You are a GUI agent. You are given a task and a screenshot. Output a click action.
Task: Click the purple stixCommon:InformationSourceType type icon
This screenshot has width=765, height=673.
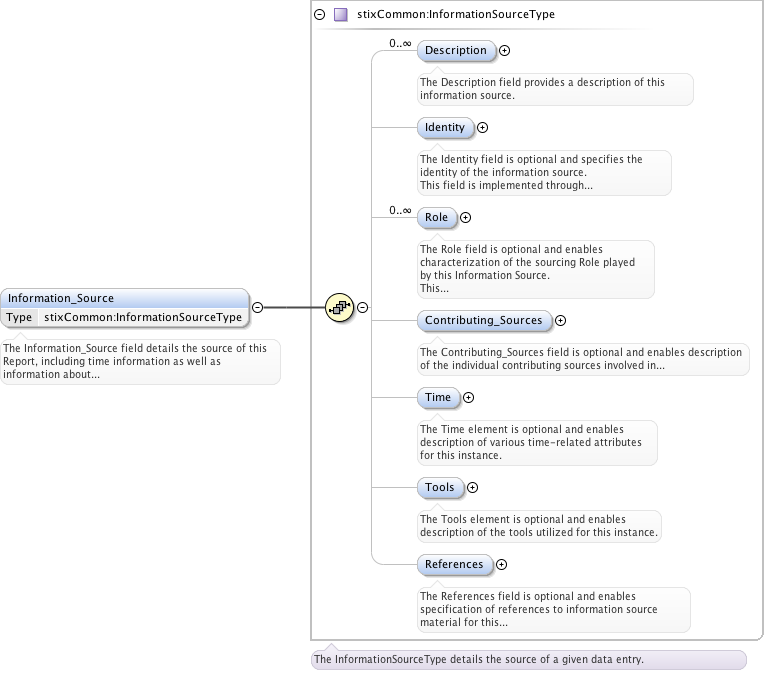click(x=341, y=15)
